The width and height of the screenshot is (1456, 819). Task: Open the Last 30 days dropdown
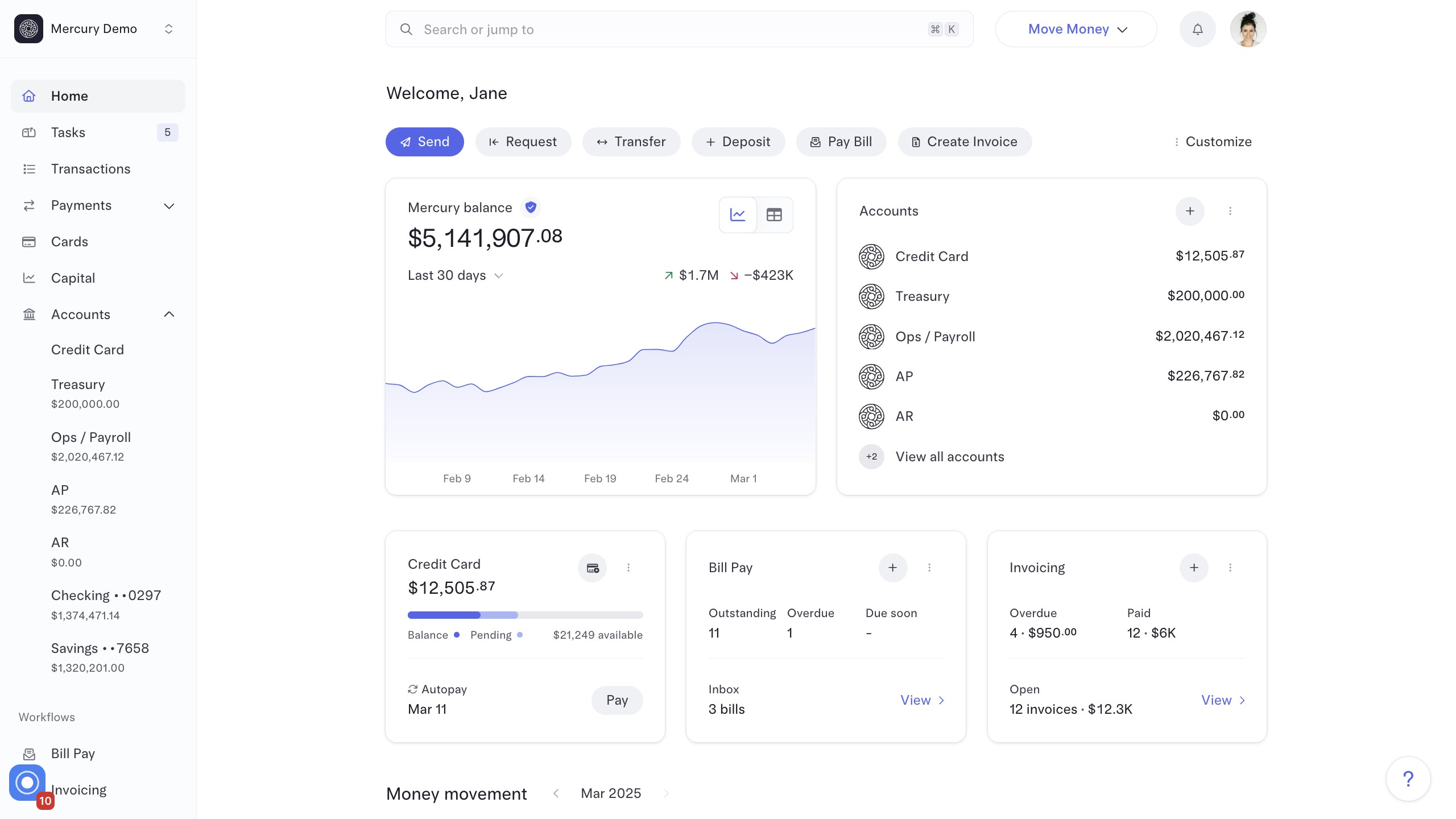coord(455,275)
